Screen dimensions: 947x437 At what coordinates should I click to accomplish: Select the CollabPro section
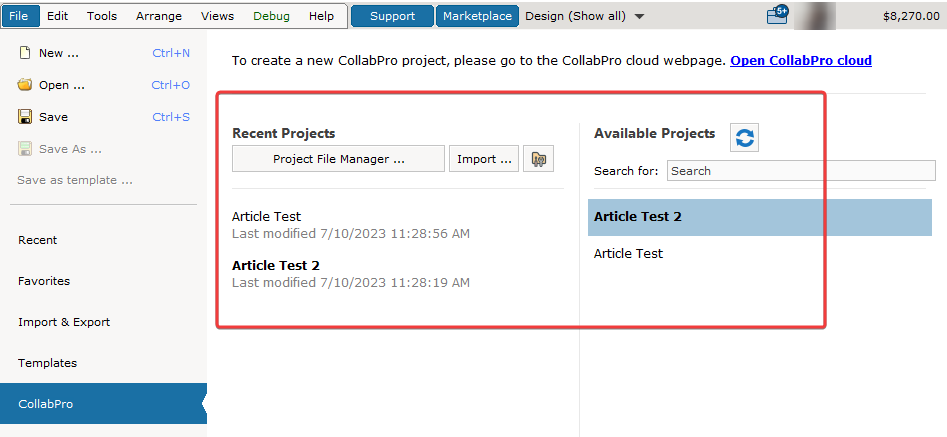[103, 404]
